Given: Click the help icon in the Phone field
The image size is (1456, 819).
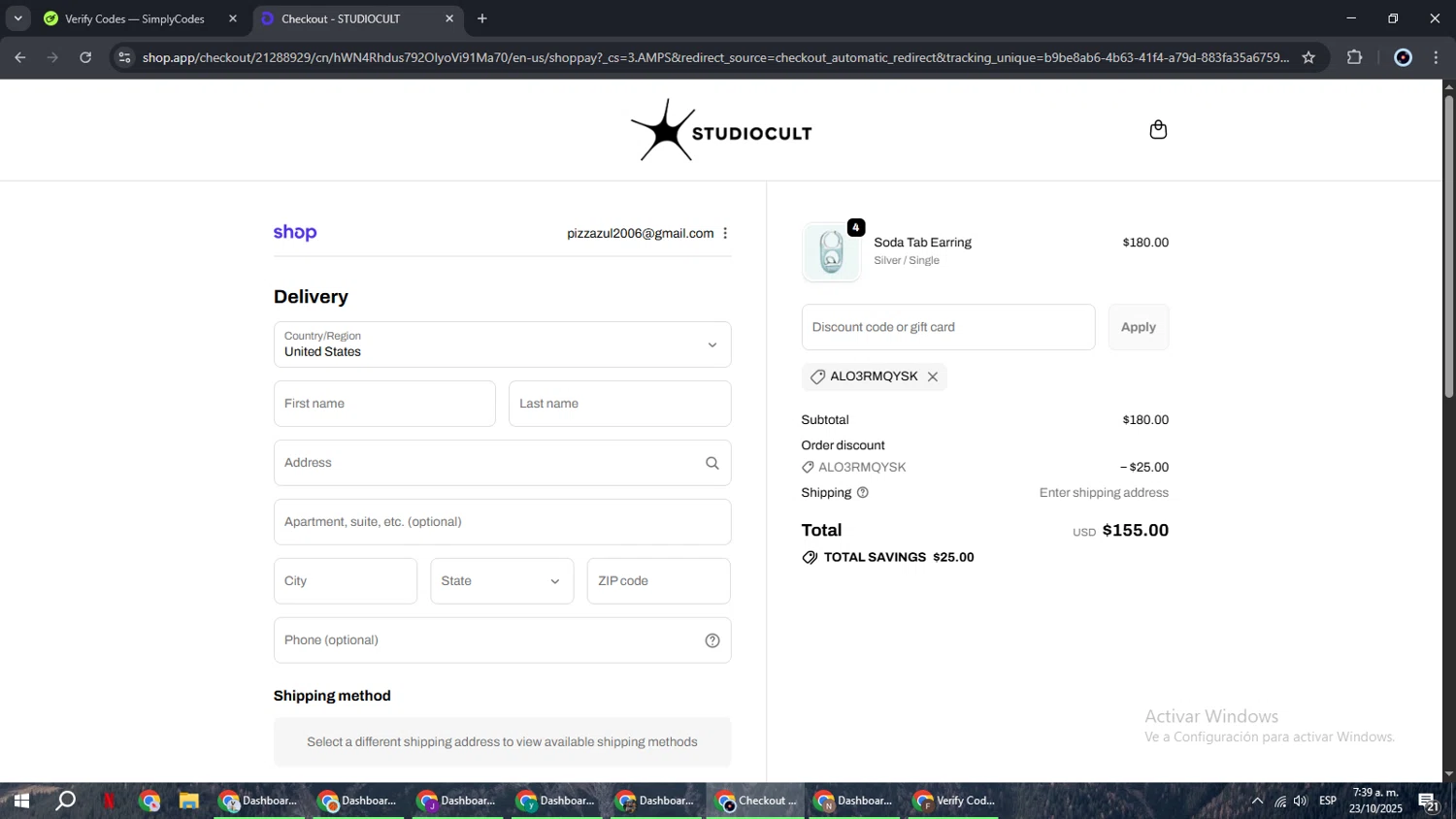Looking at the screenshot, I should coord(712,640).
